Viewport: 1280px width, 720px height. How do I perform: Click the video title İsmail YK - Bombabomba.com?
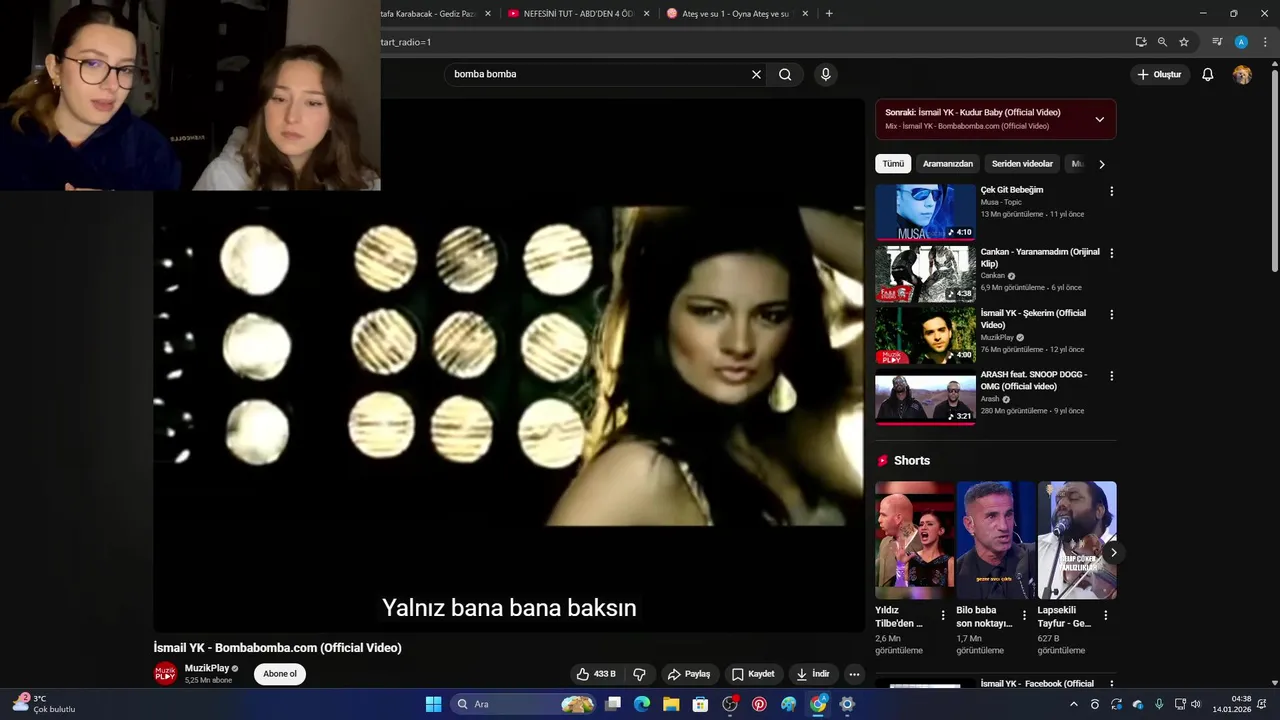click(278, 648)
